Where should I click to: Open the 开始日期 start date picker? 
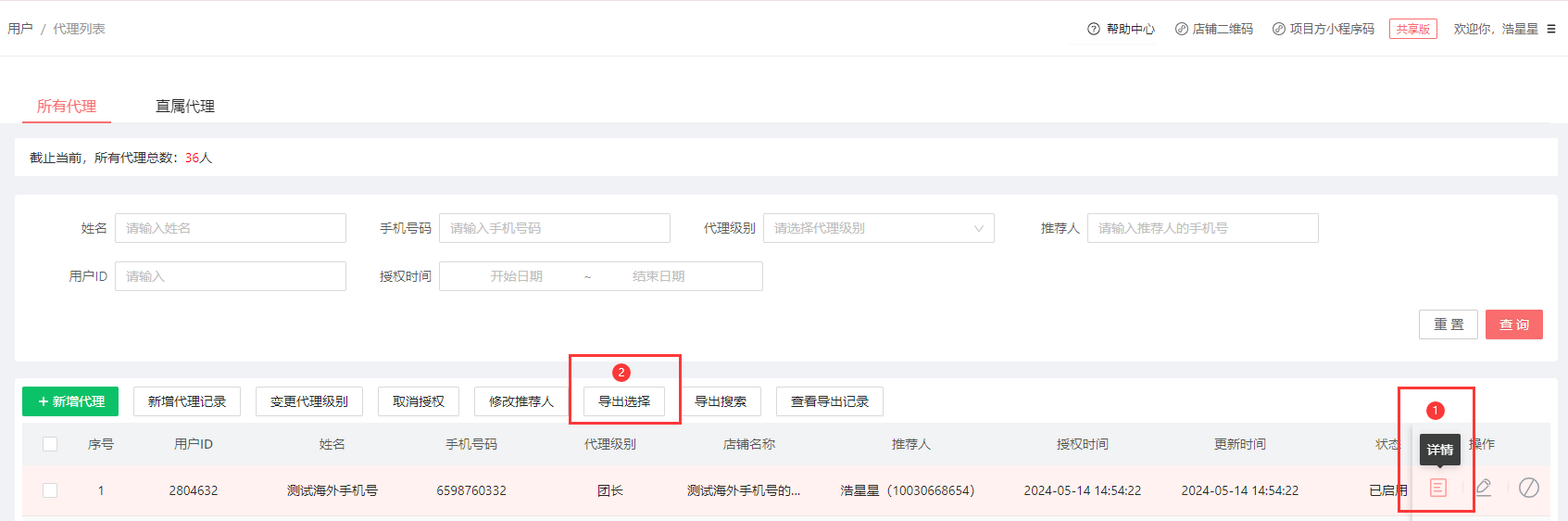(x=516, y=276)
